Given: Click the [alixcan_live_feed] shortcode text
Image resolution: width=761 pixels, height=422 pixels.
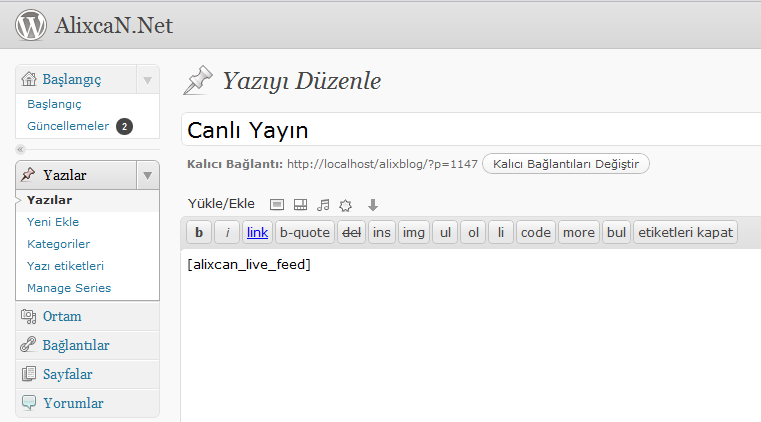Looking at the screenshot, I should coord(249,265).
